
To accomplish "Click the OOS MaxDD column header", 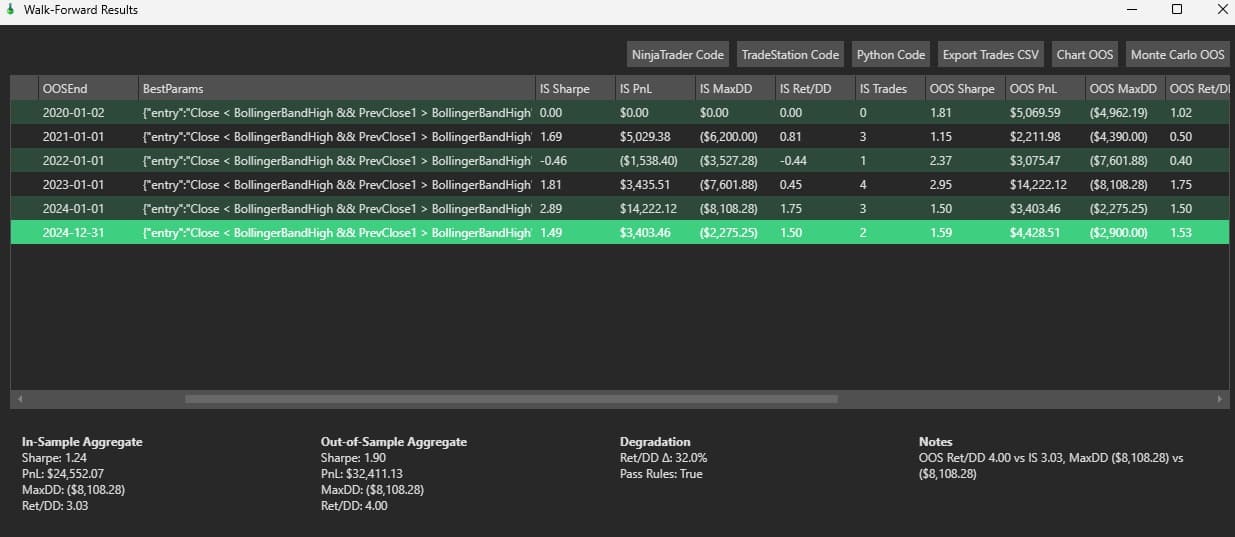I will [1123, 88].
